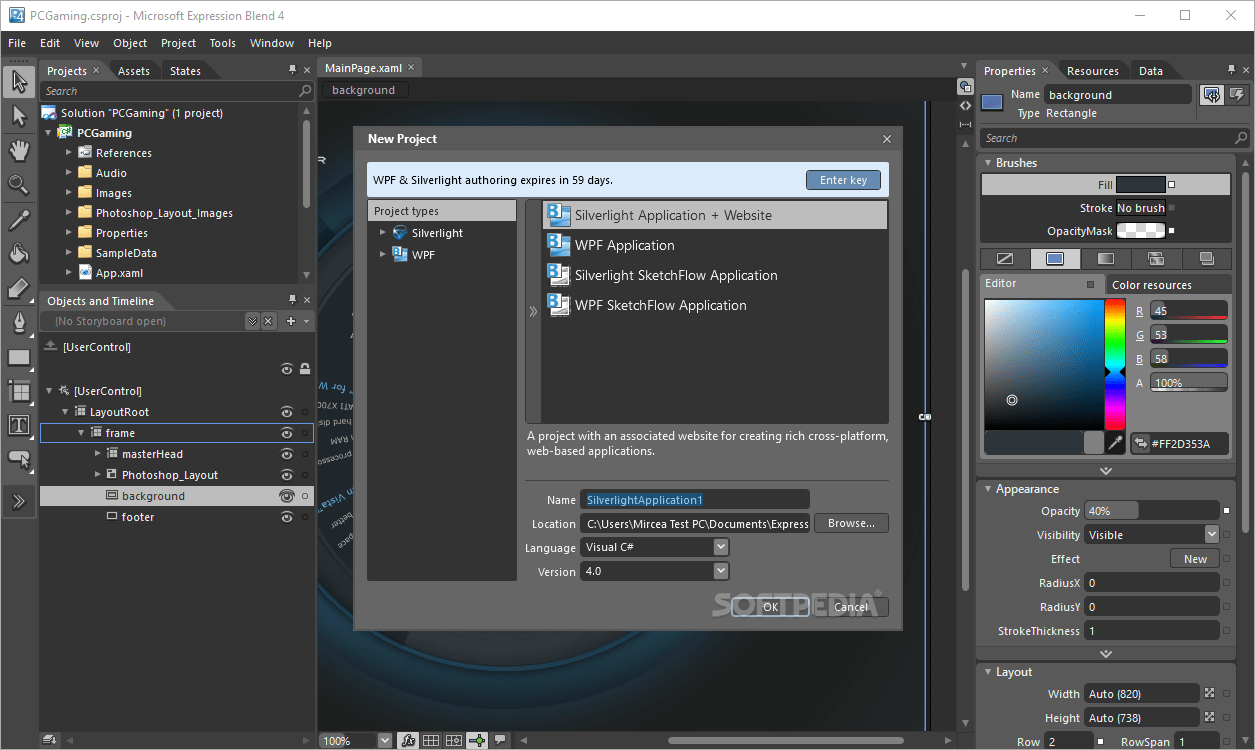Image resolution: width=1255 pixels, height=750 pixels.
Task: Click the color space swap icon near hex
Action: (1140, 443)
